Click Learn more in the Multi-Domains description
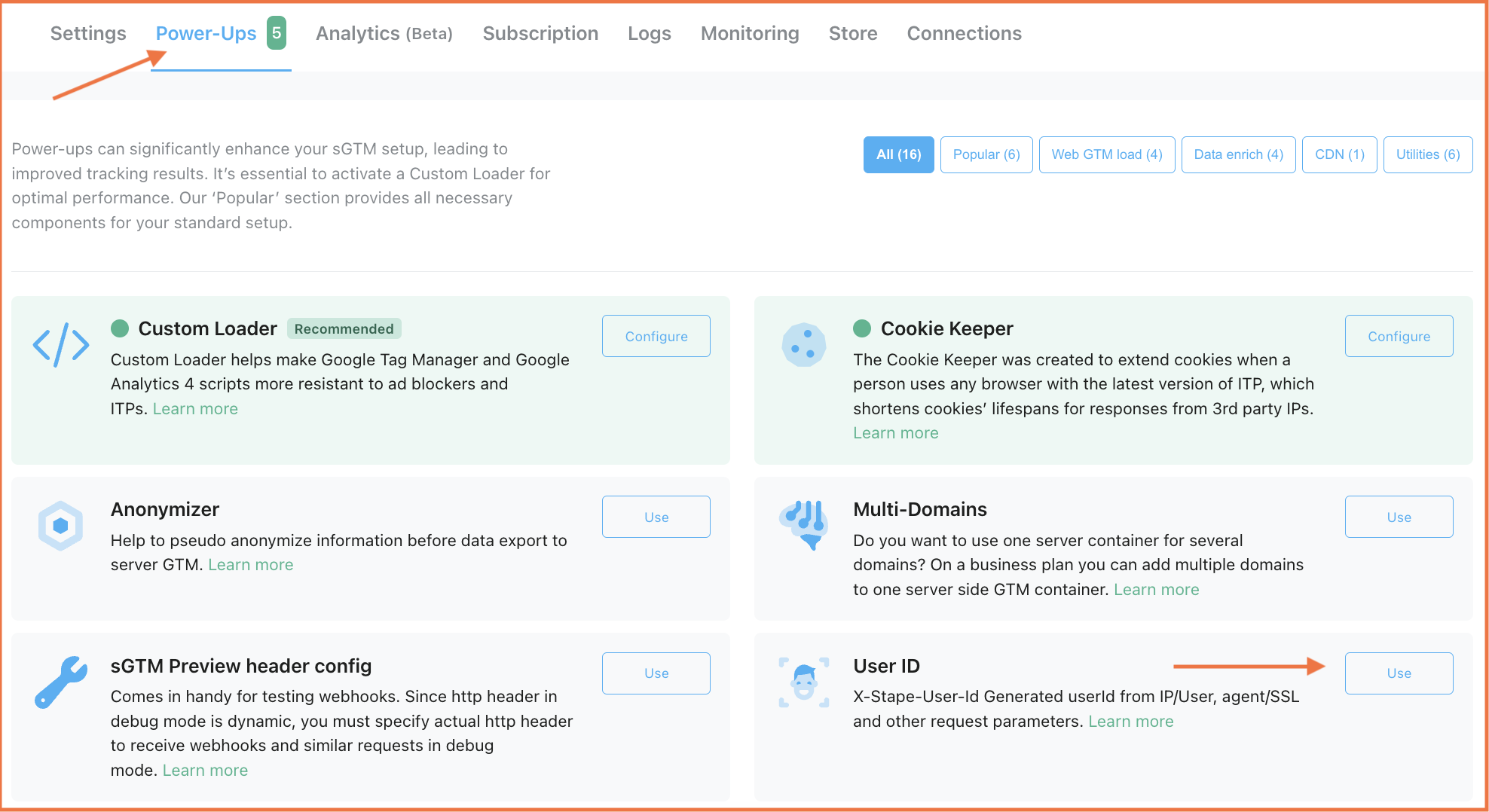 1156,589
